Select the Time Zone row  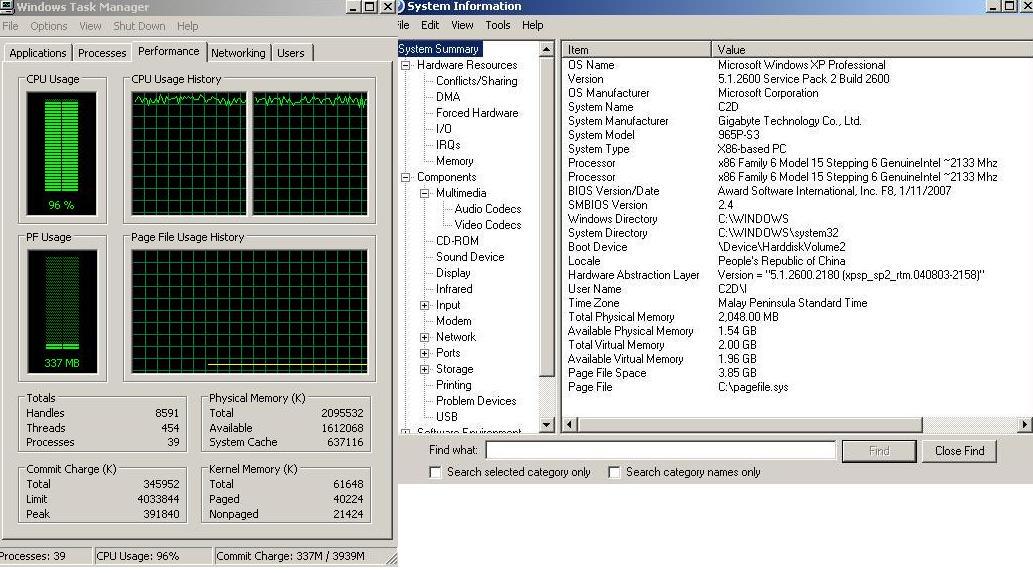point(797,303)
